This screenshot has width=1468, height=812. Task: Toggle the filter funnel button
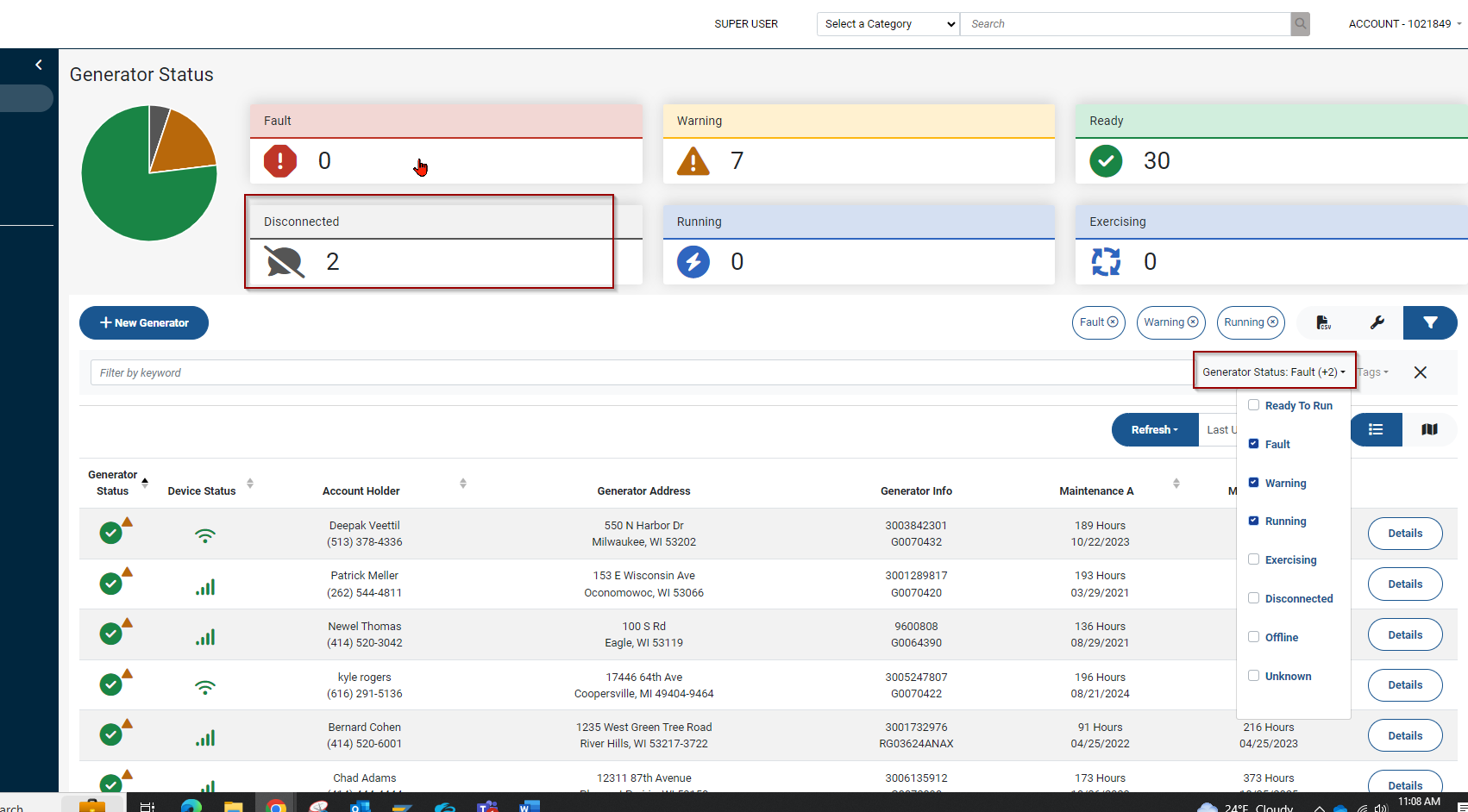[1430, 322]
